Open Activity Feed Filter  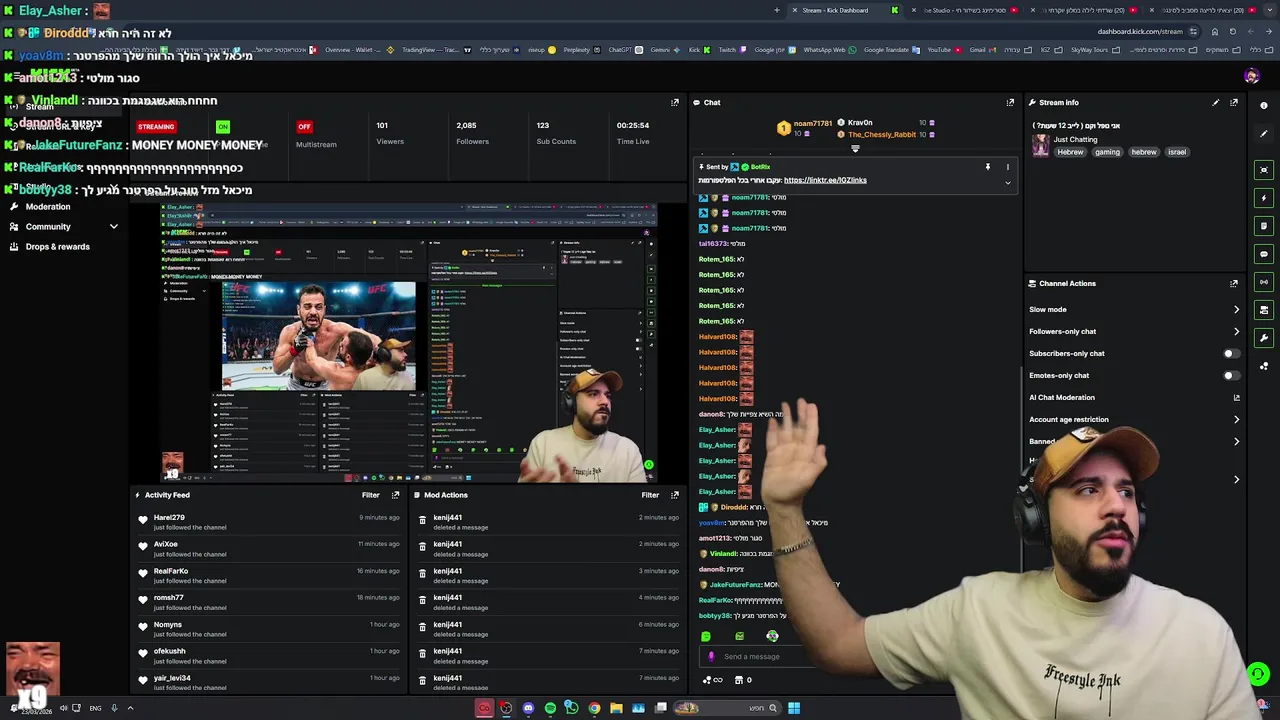pos(370,495)
